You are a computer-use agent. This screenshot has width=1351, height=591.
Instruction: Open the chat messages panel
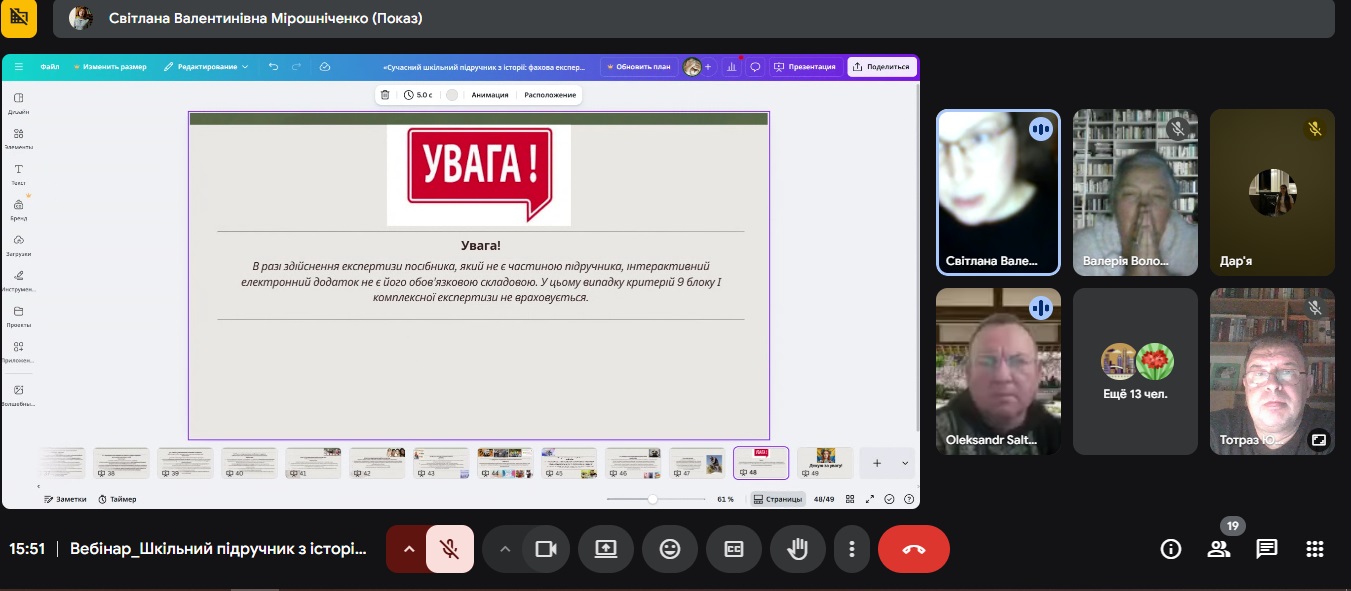click(x=1267, y=549)
